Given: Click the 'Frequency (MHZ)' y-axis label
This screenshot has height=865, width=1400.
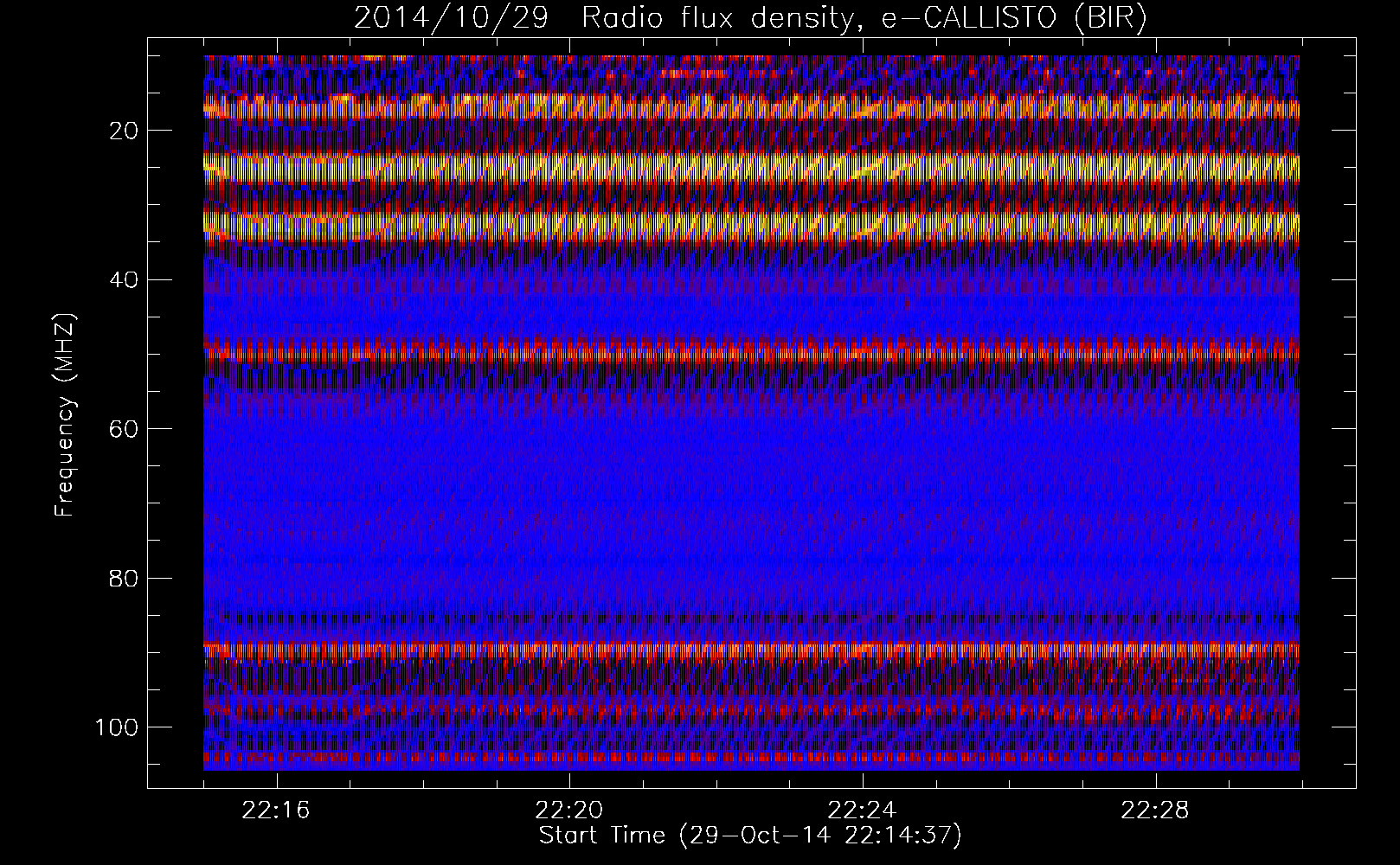Looking at the screenshot, I should coord(65,415).
